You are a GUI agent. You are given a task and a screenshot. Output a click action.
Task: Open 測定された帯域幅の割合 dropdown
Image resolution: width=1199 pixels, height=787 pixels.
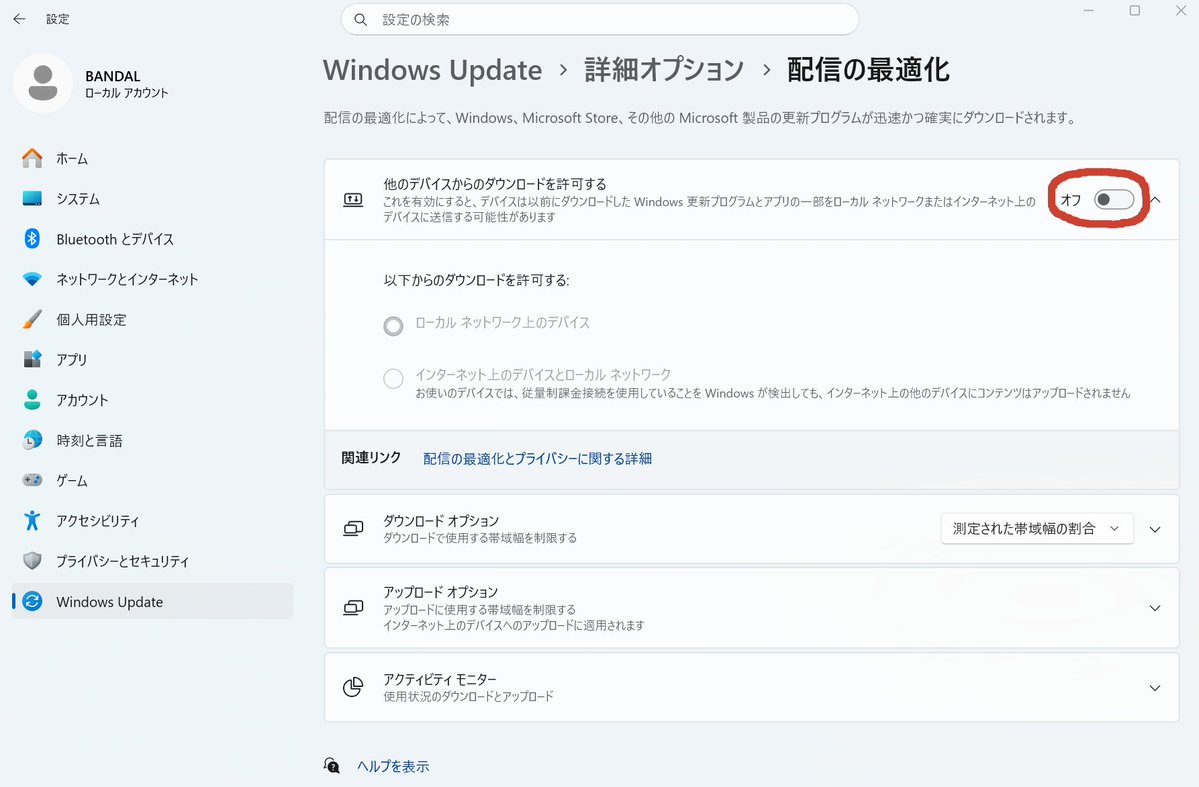pos(1037,528)
